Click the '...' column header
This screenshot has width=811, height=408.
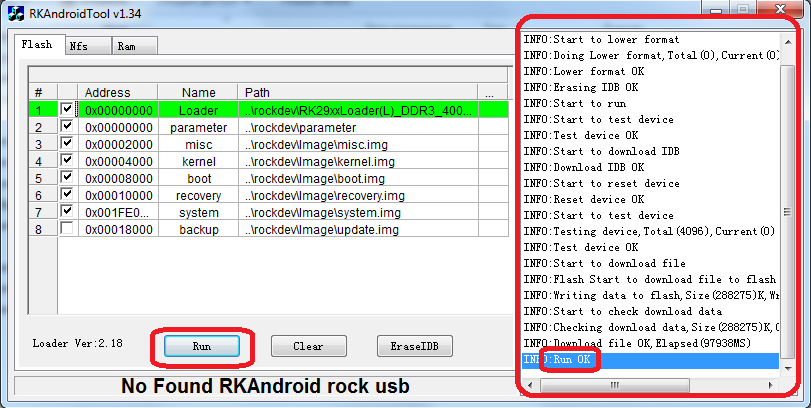coord(493,93)
